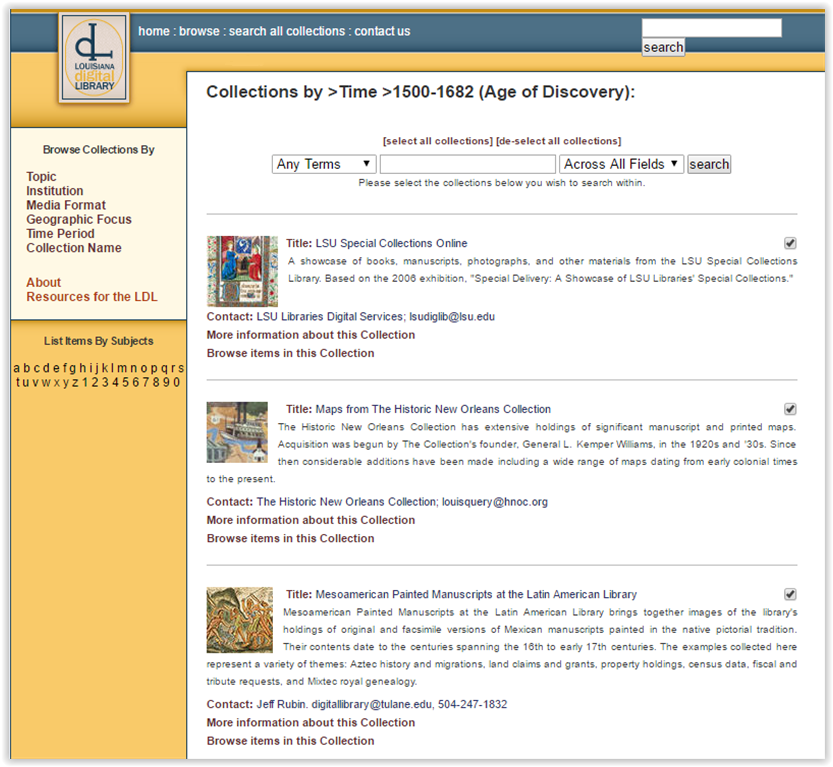
Task: Open Resources for the LDL
Action: 92,297
